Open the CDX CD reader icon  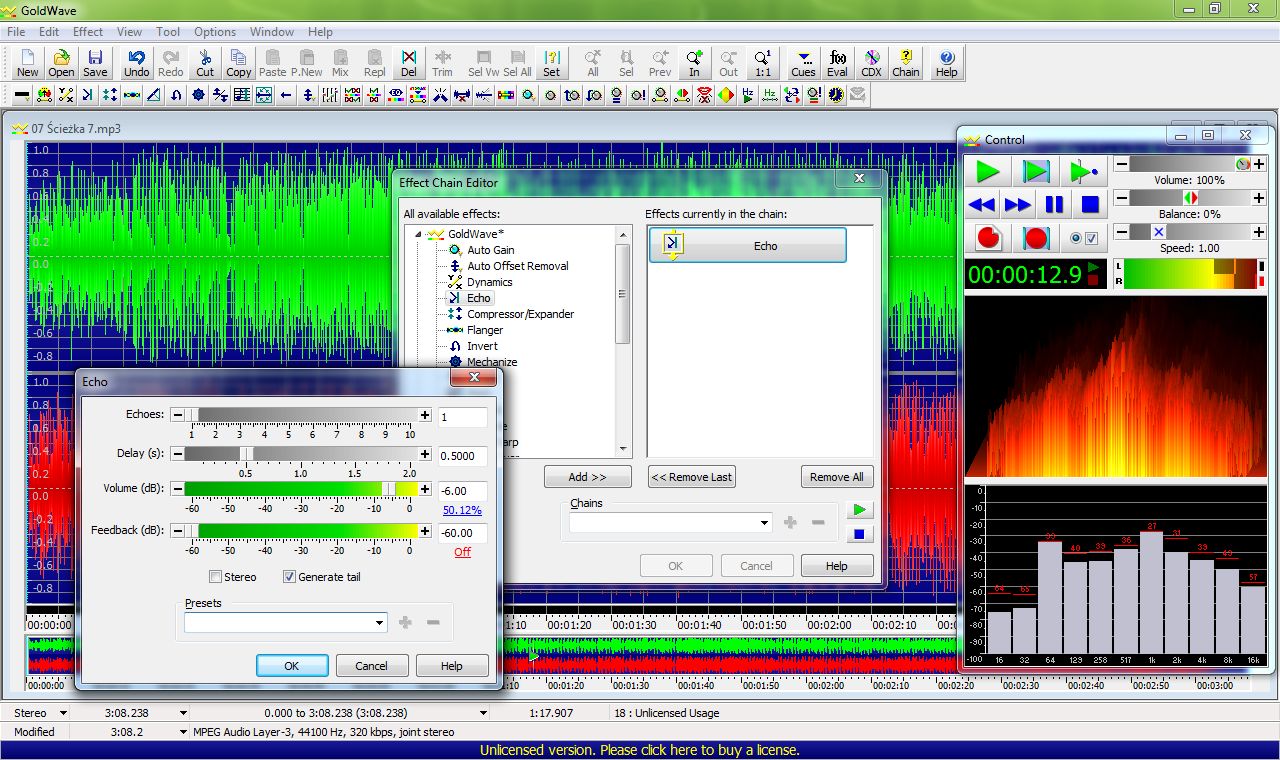(x=872, y=63)
